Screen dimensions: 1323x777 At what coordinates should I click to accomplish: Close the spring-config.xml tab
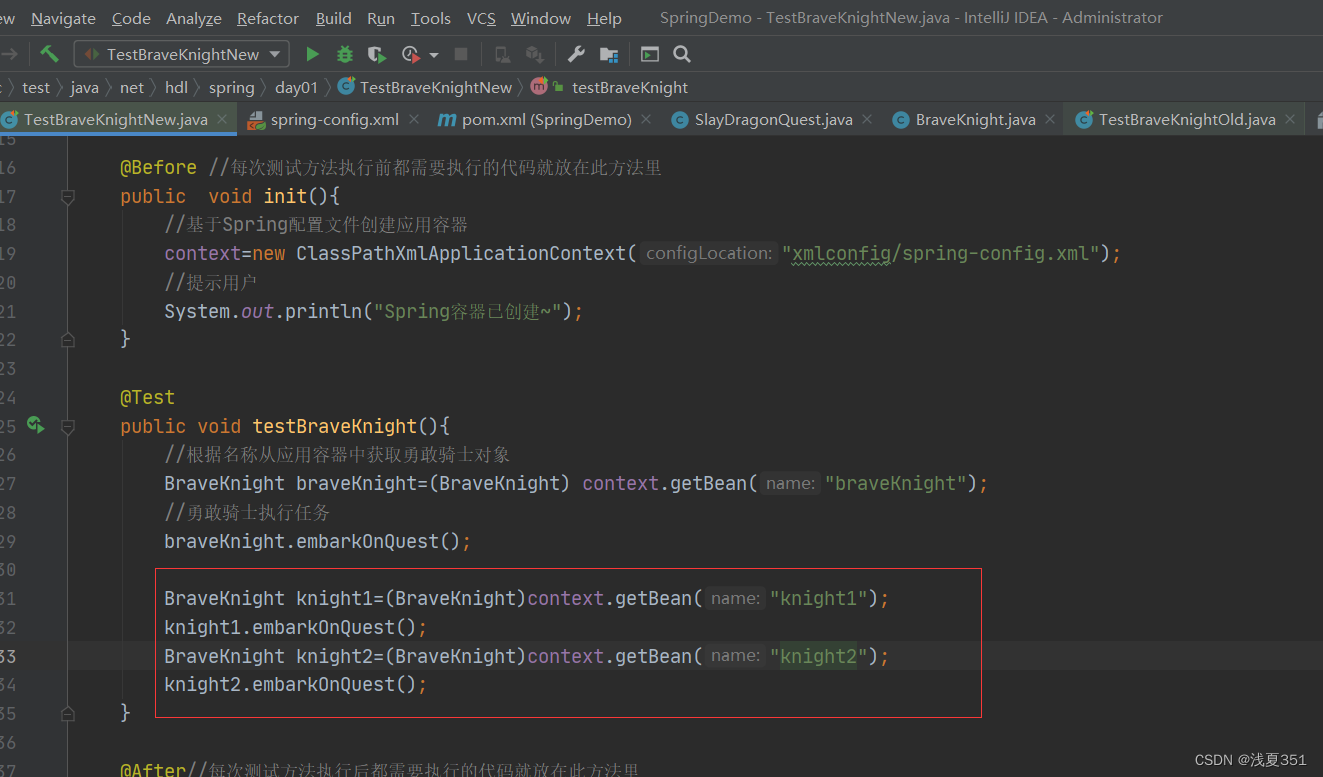point(416,120)
